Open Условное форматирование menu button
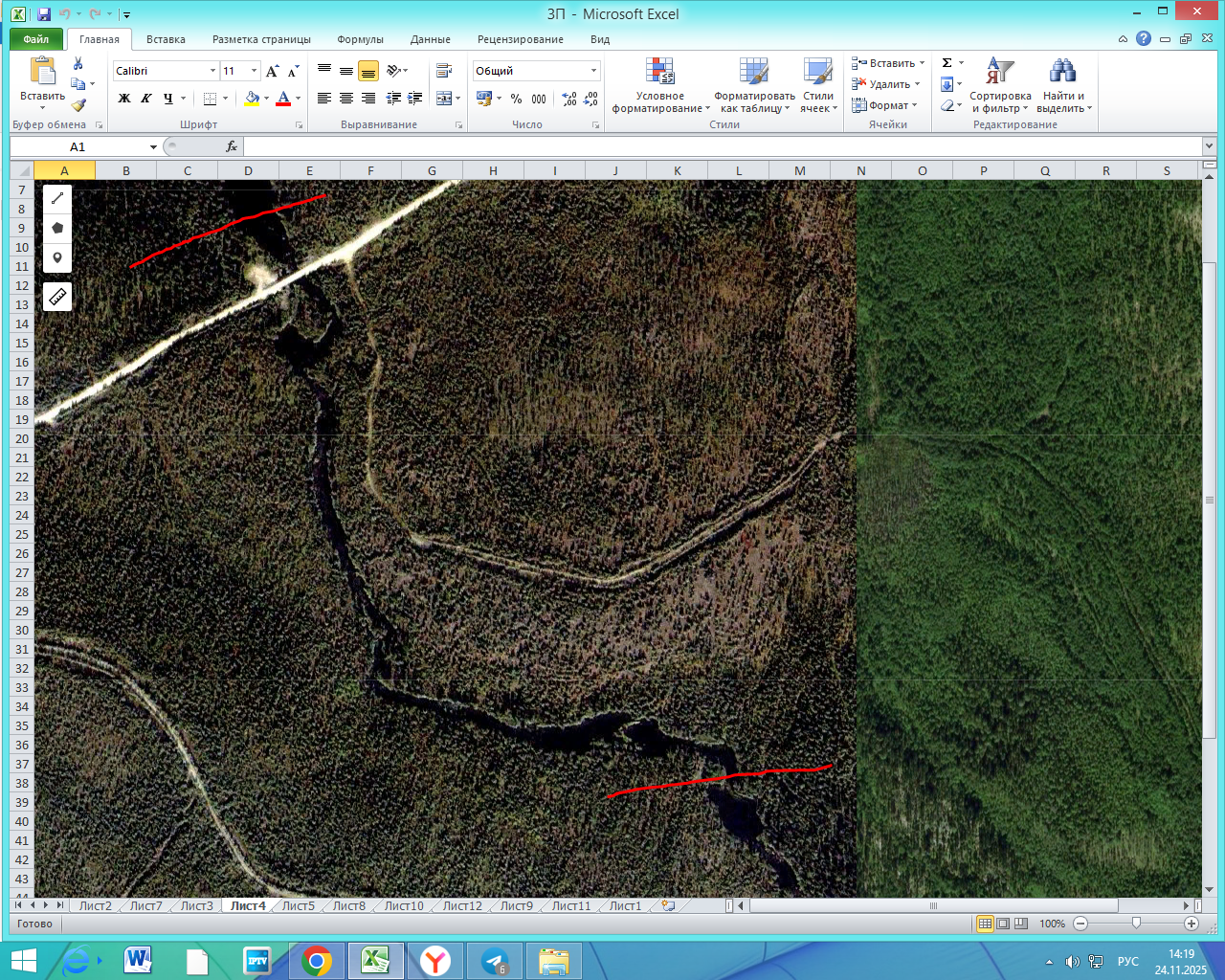1225x980 pixels. tap(660, 86)
